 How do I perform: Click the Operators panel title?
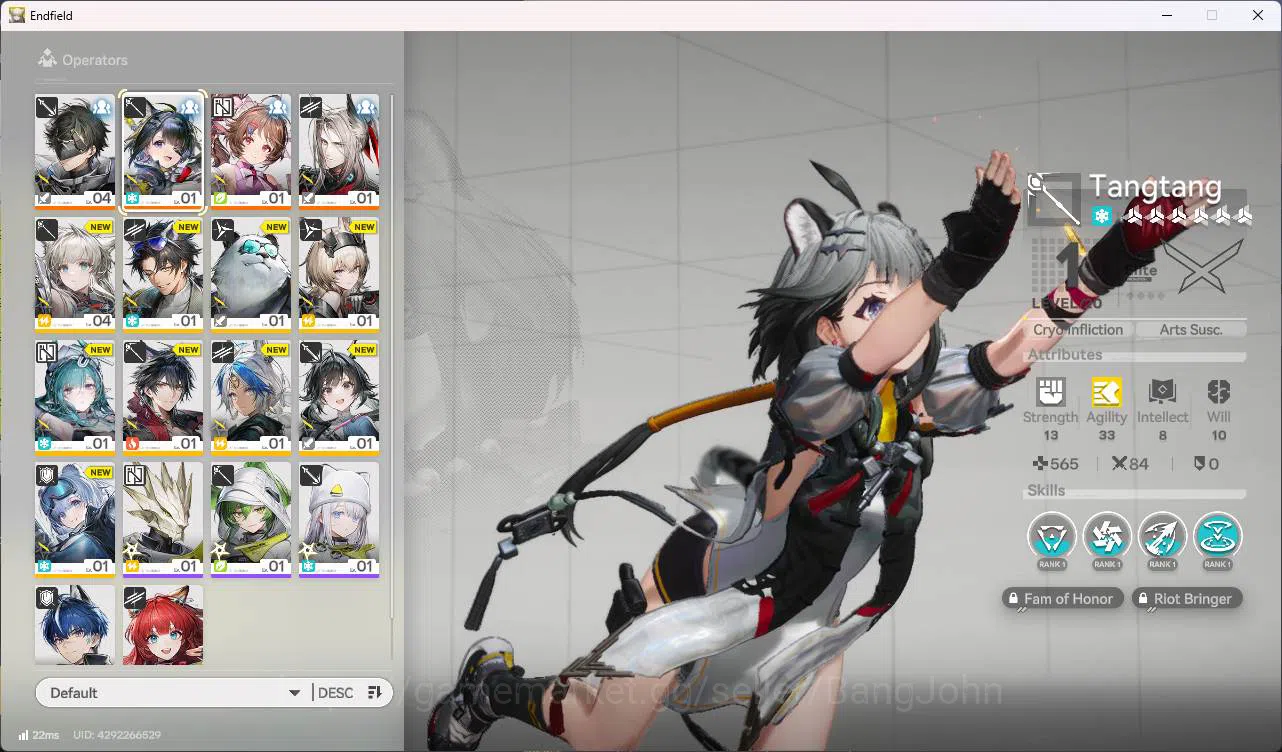click(95, 60)
